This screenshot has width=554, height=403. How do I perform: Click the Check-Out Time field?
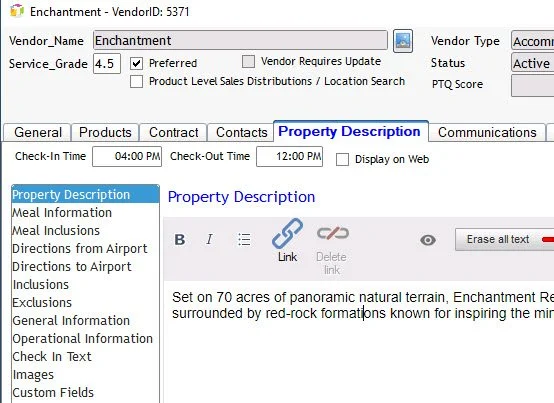[x=289, y=156]
